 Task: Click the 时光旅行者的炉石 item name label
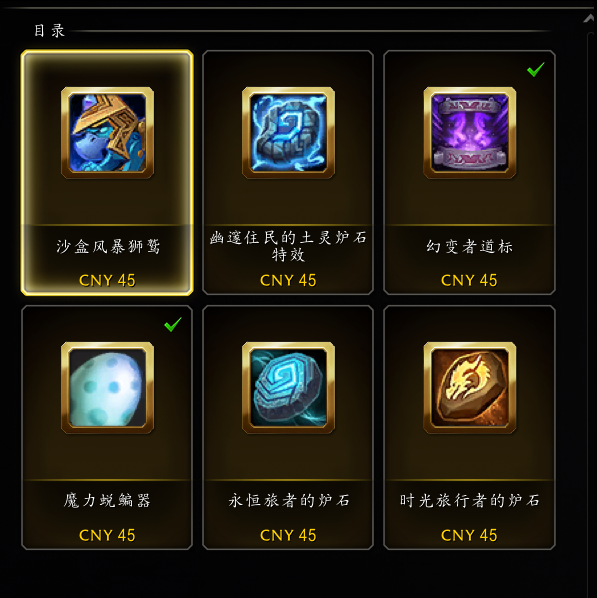(470, 500)
